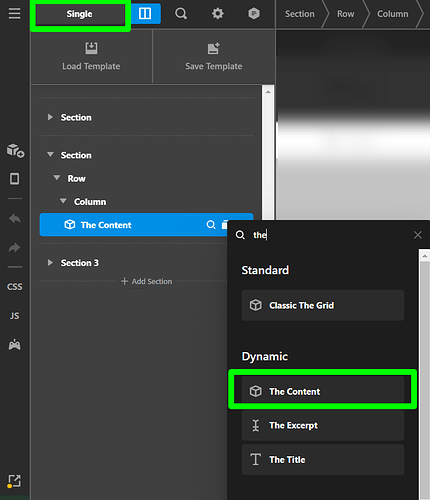Open the hexagon document icon in top bar
The width and height of the screenshot is (430, 500).
(x=254, y=14)
